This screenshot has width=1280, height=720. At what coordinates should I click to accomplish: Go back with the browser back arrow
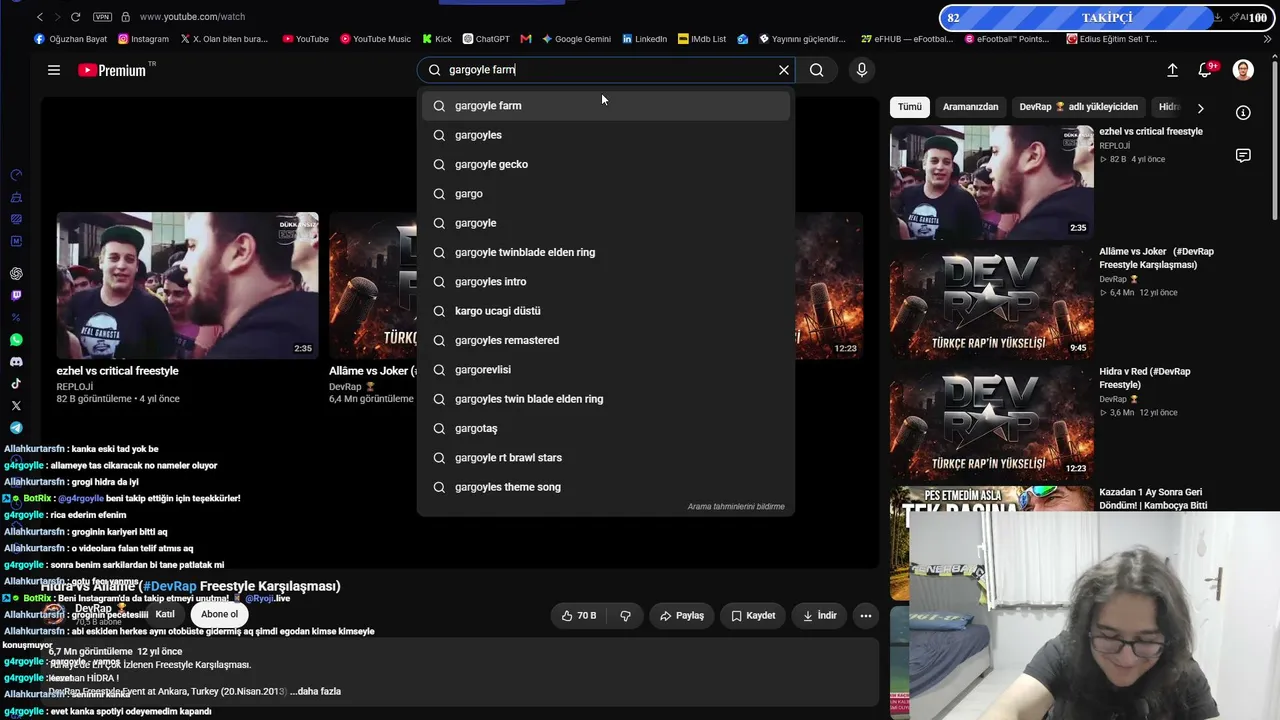(40, 17)
